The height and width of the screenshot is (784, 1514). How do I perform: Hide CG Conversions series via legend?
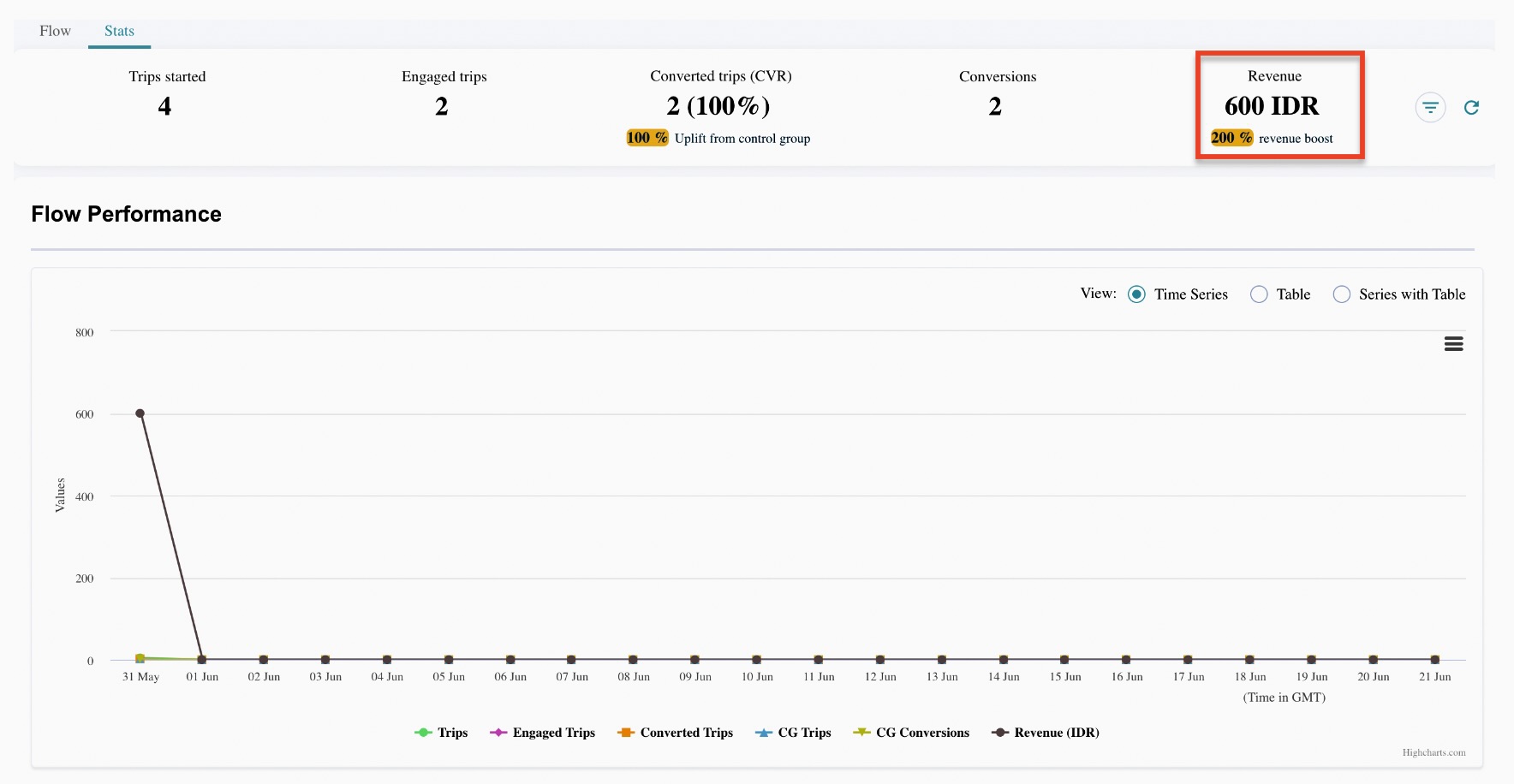[x=912, y=733]
